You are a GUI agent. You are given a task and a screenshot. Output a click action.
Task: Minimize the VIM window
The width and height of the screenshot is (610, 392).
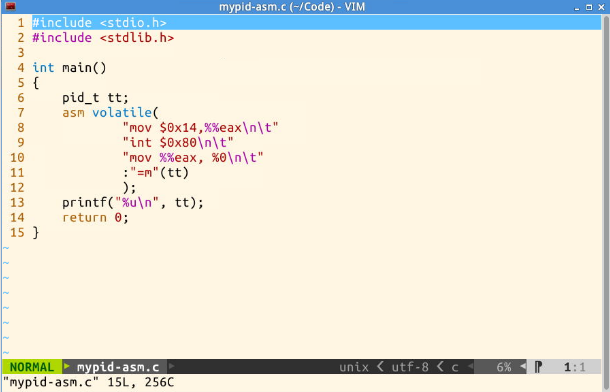coord(577,7)
